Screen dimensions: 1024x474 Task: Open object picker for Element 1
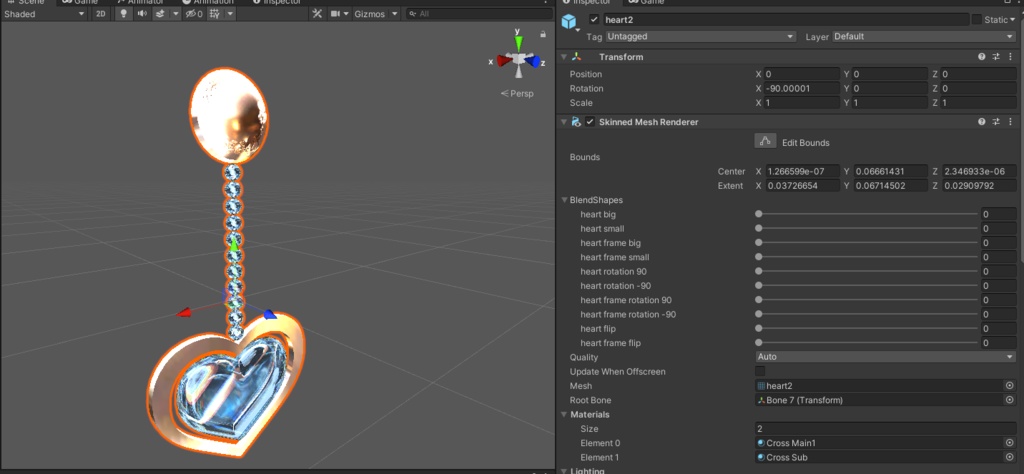tap(1010, 457)
